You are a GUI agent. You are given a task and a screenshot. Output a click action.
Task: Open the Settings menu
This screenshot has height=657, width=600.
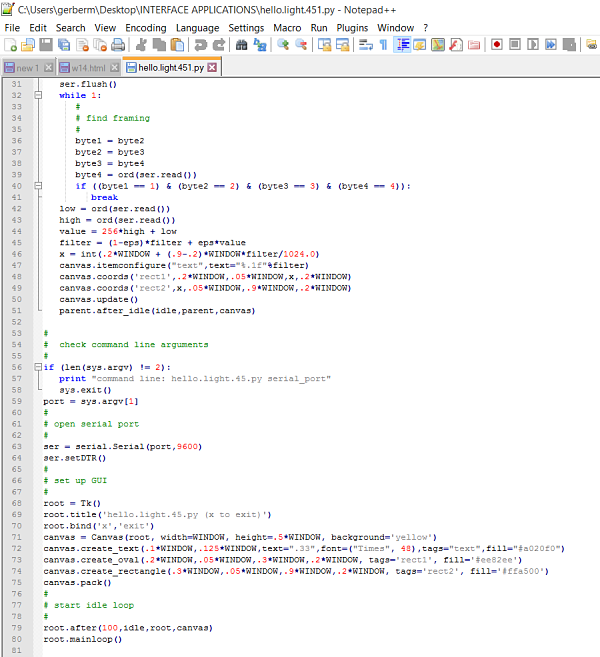pyautogui.click(x=246, y=28)
